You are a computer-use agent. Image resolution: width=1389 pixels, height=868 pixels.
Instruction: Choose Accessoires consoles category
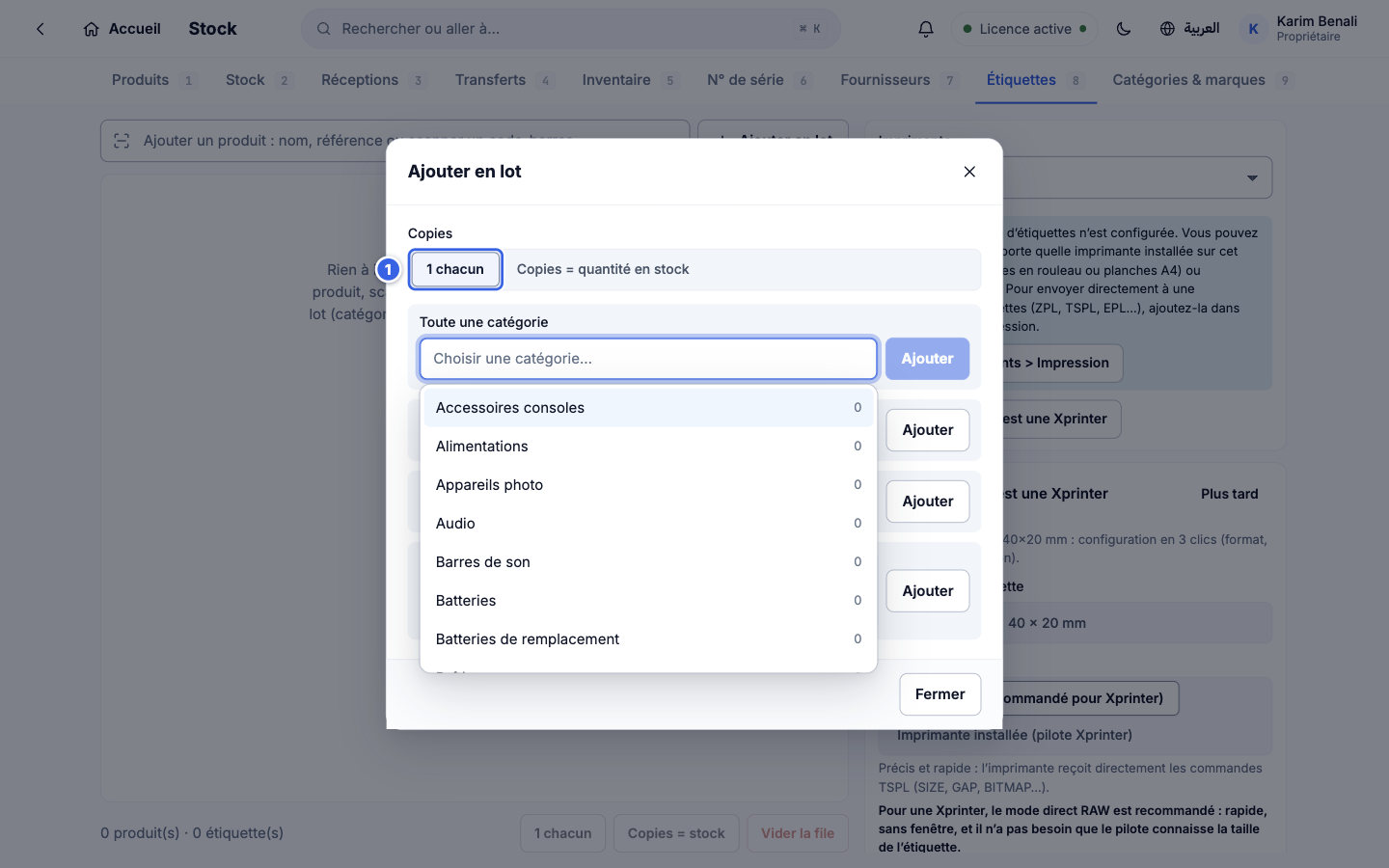(648, 408)
